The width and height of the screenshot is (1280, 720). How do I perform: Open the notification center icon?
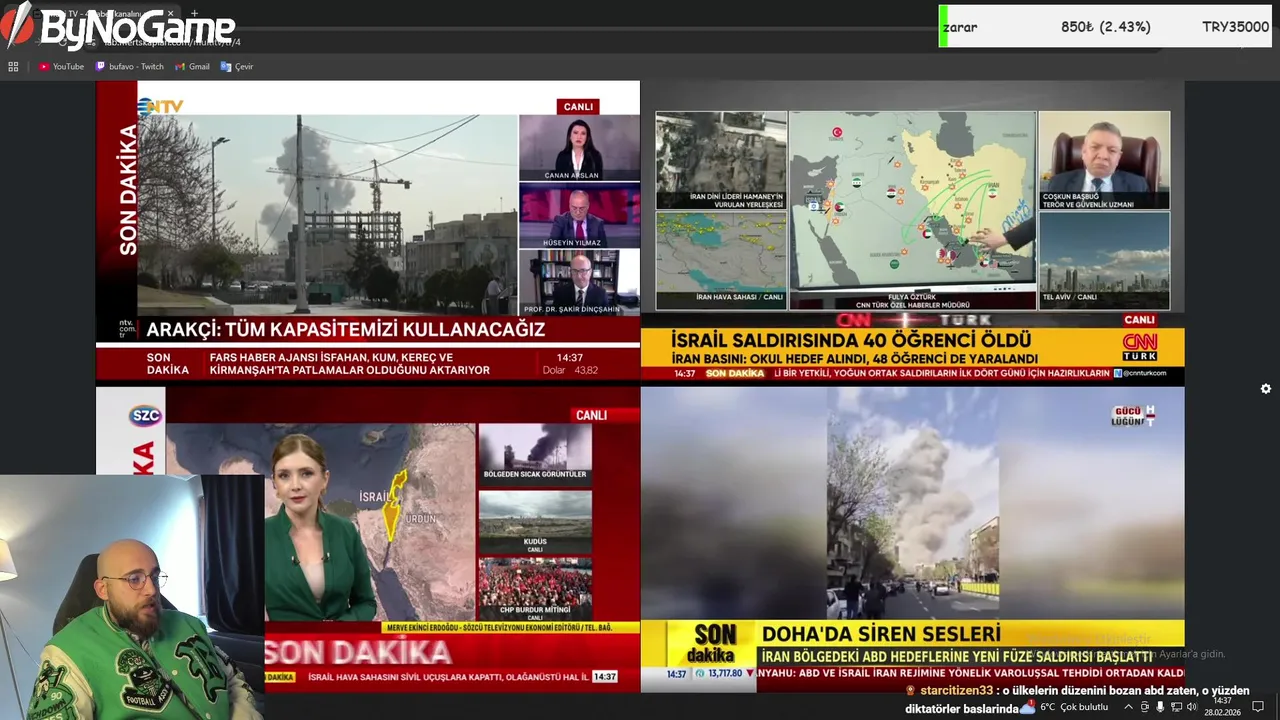point(1258,707)
